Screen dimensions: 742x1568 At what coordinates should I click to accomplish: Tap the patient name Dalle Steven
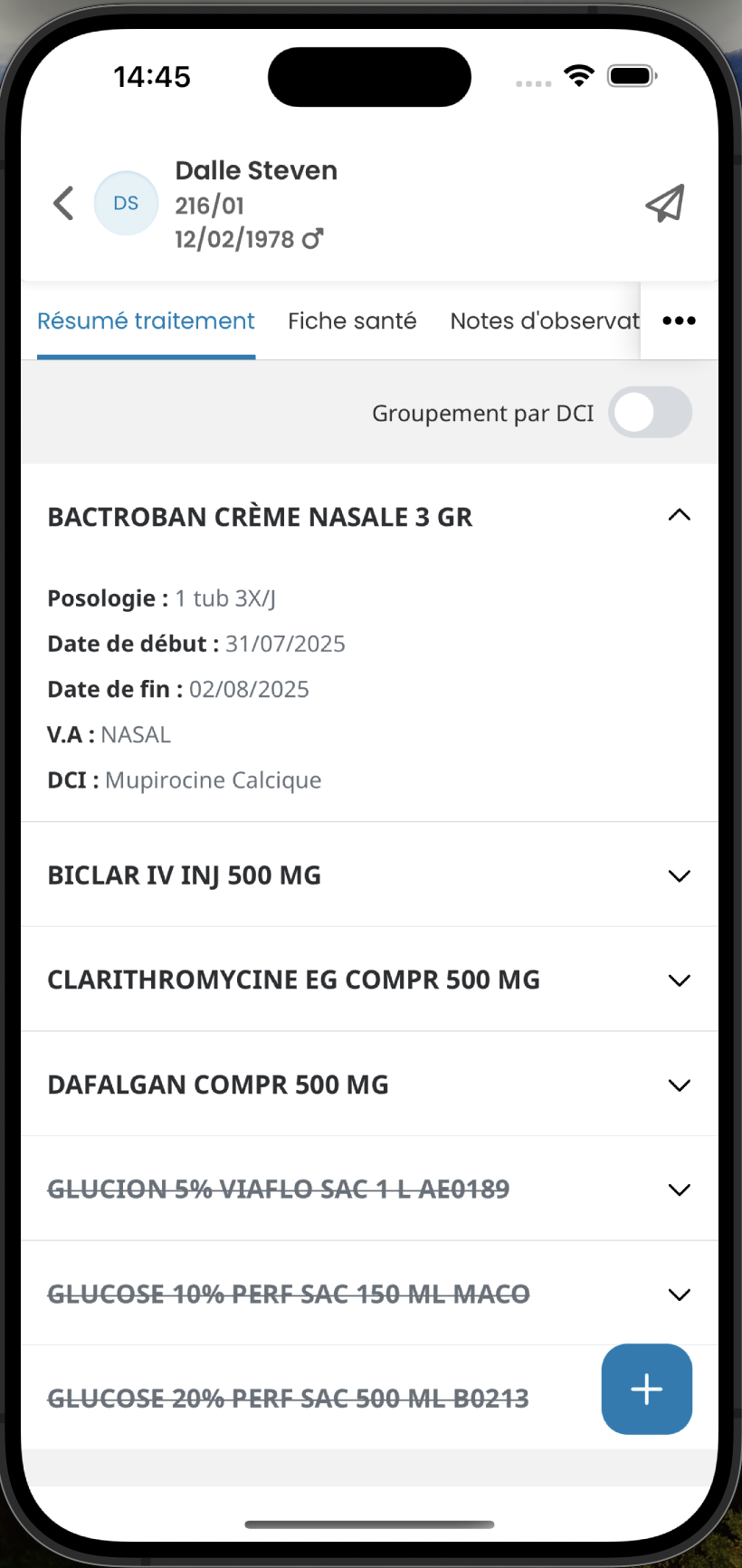(x=256, y=170)
